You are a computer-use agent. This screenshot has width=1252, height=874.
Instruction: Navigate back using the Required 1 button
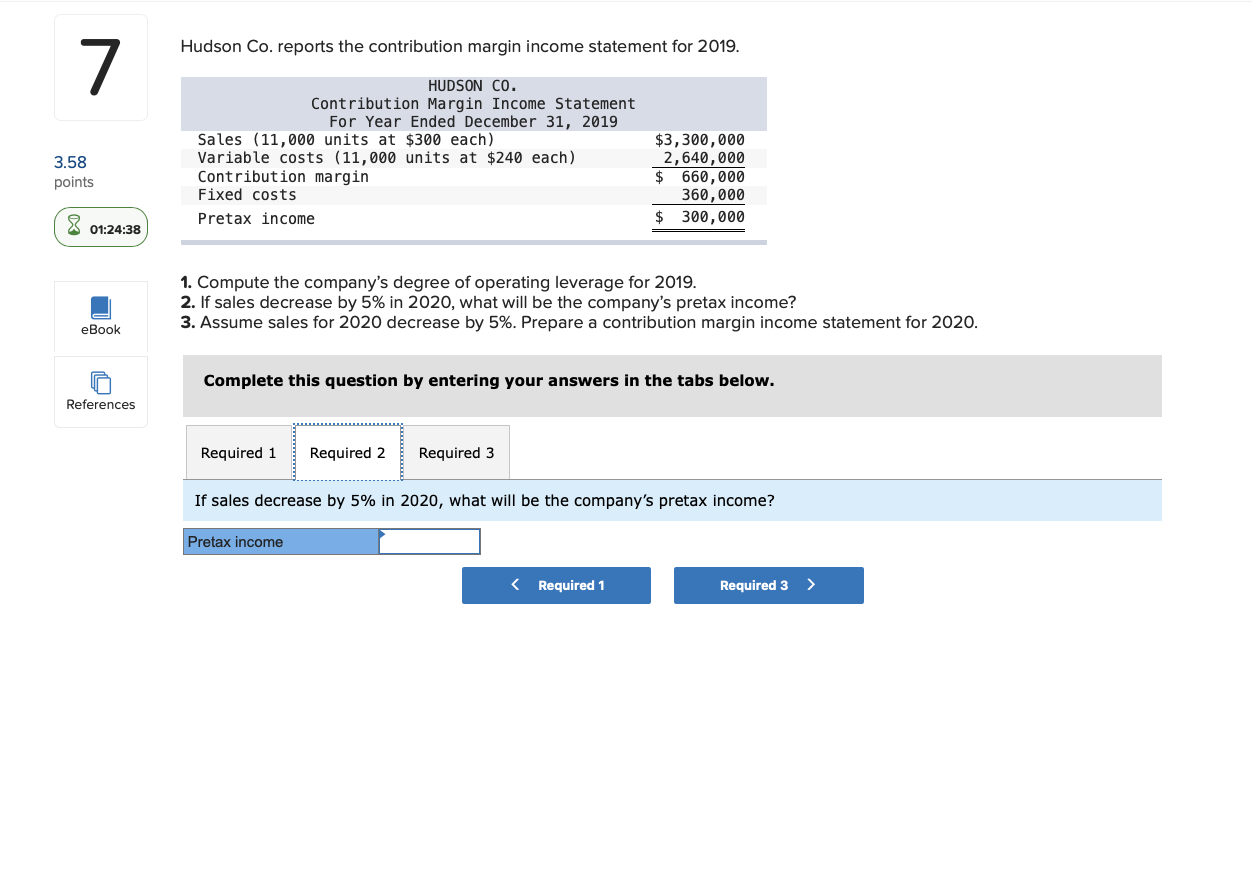tap(556, 585)
